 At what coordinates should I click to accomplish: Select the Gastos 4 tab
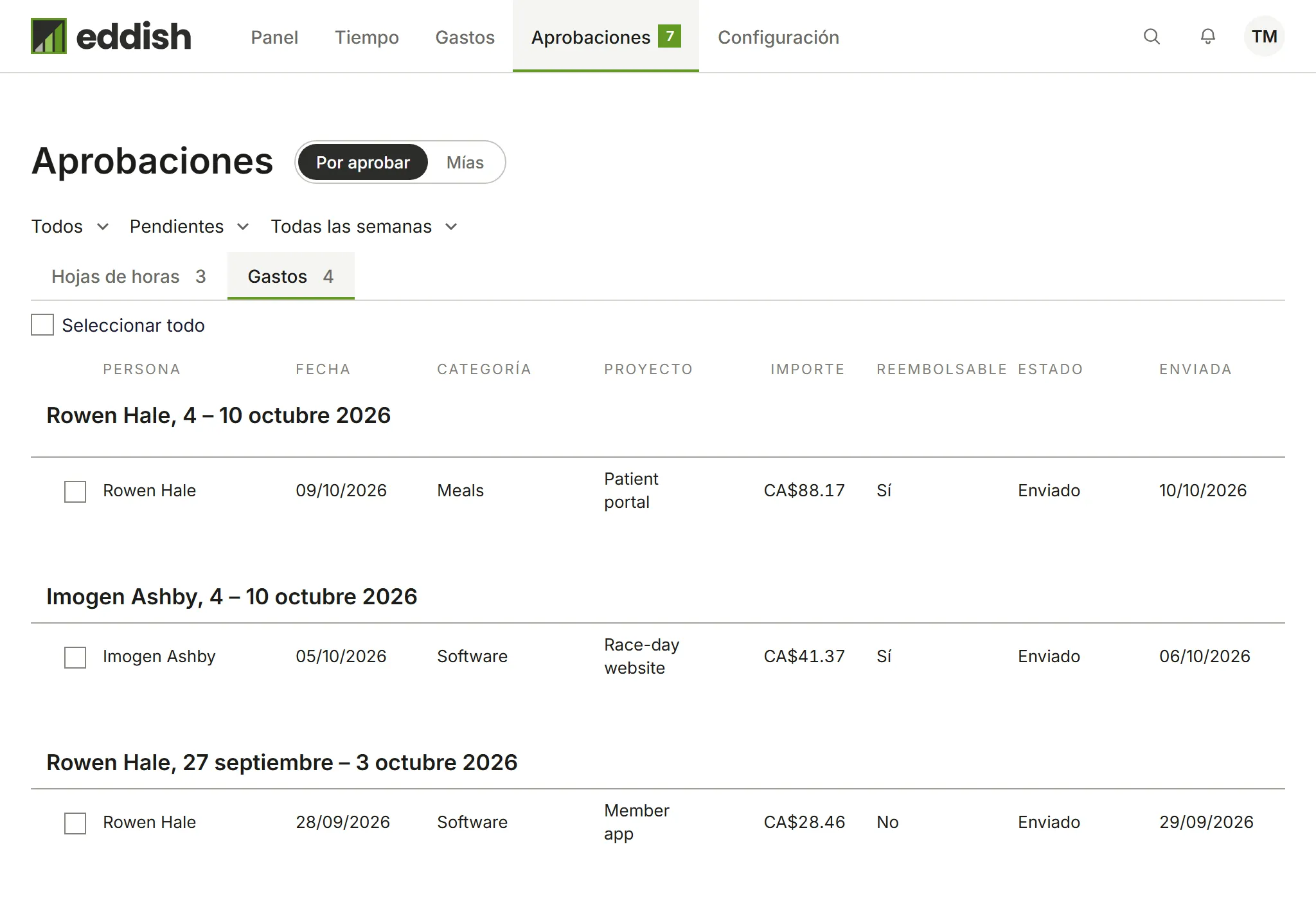(x=291, y=276)
